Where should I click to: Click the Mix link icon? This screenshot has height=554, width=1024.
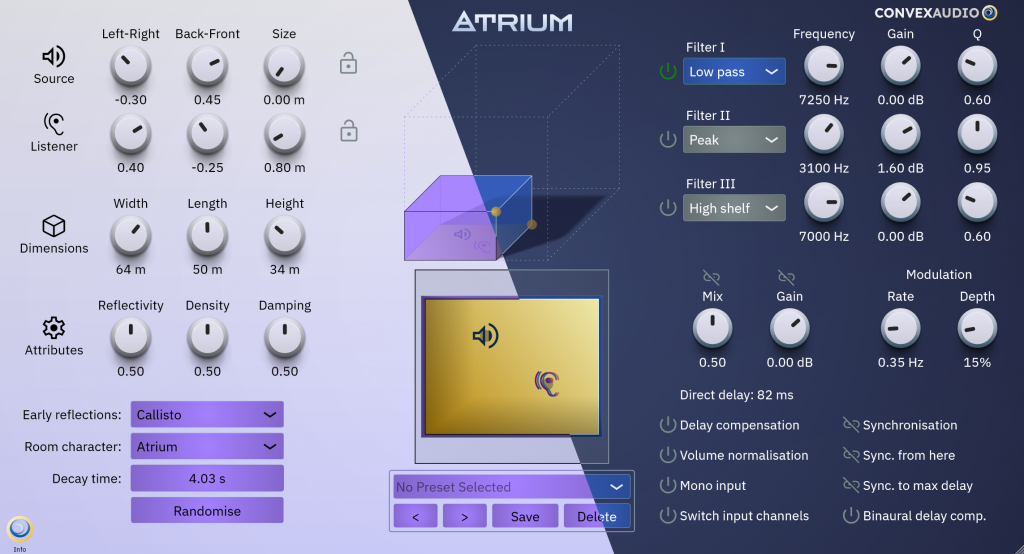(711, 277)
